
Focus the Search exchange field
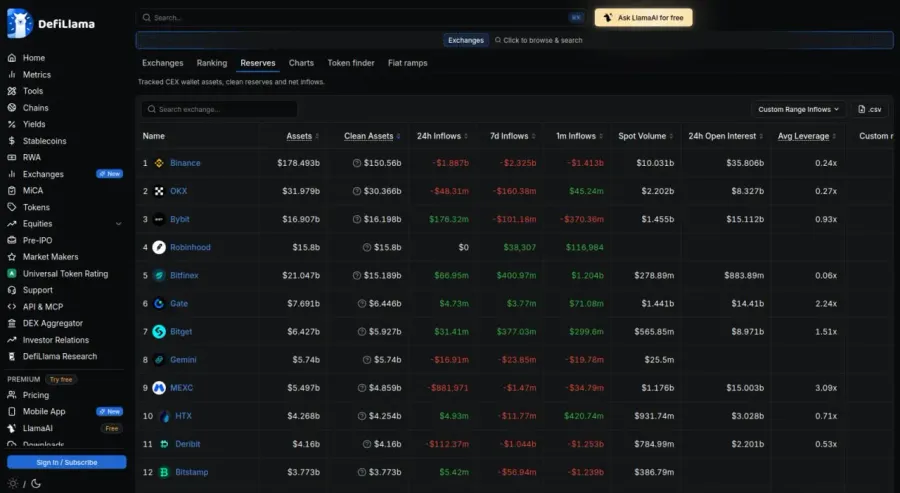coord(219,109)
